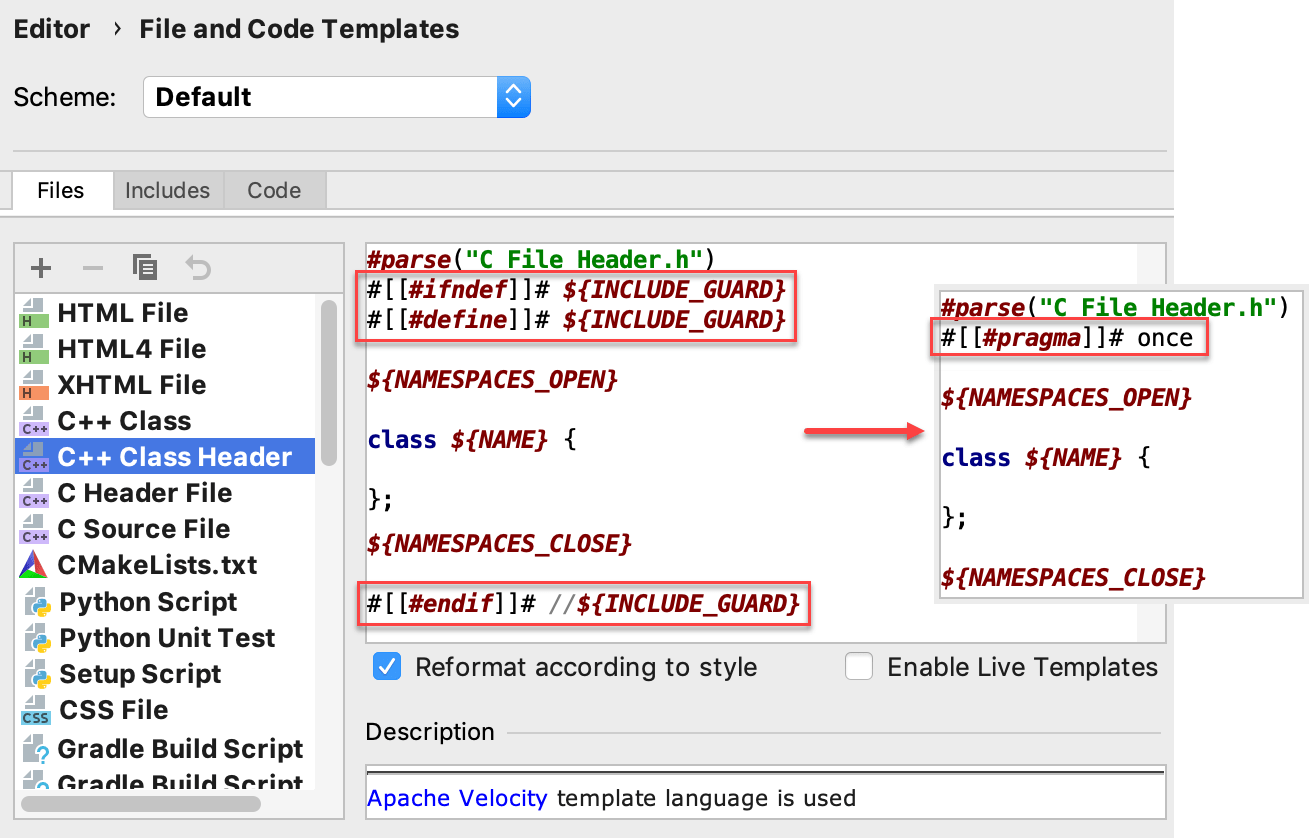Screen dimensions: 1314x840
Task: Click the XHTML File icon
Action: (33, 386)
